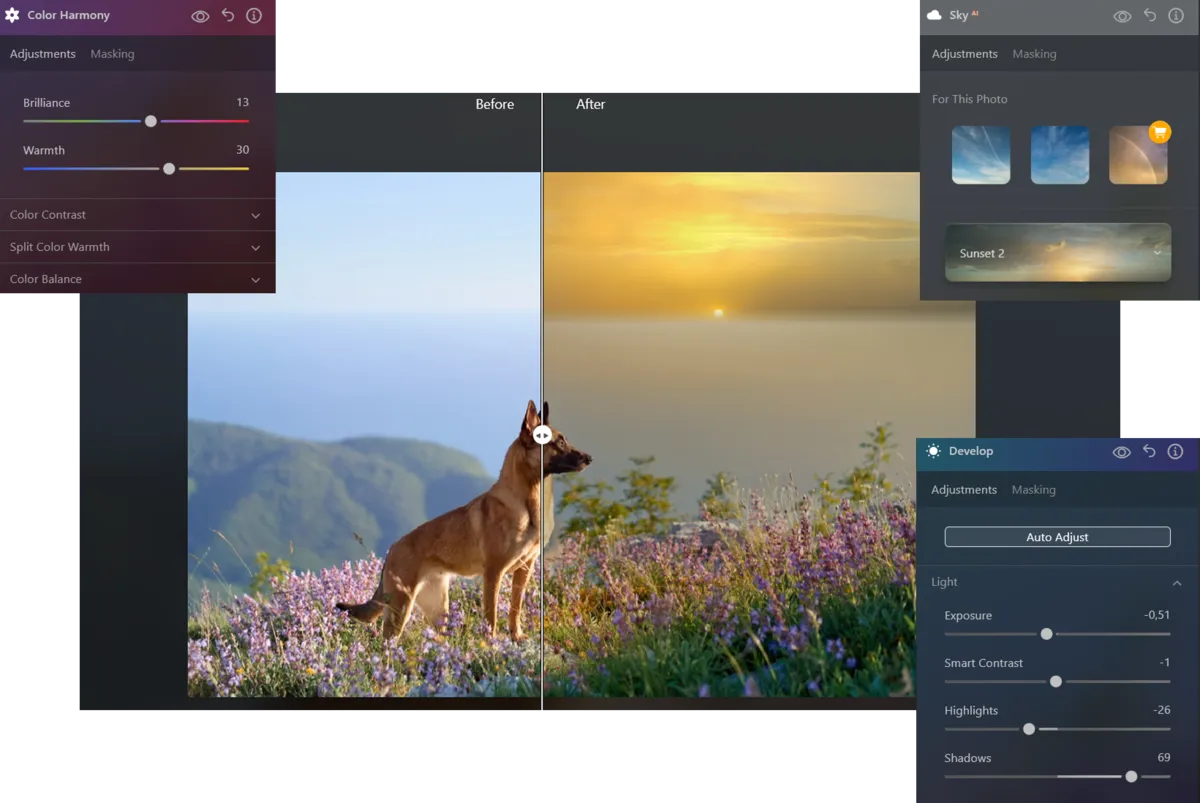Click the Auto Adjust button
1200x803 pixels.
(1056, 536)
